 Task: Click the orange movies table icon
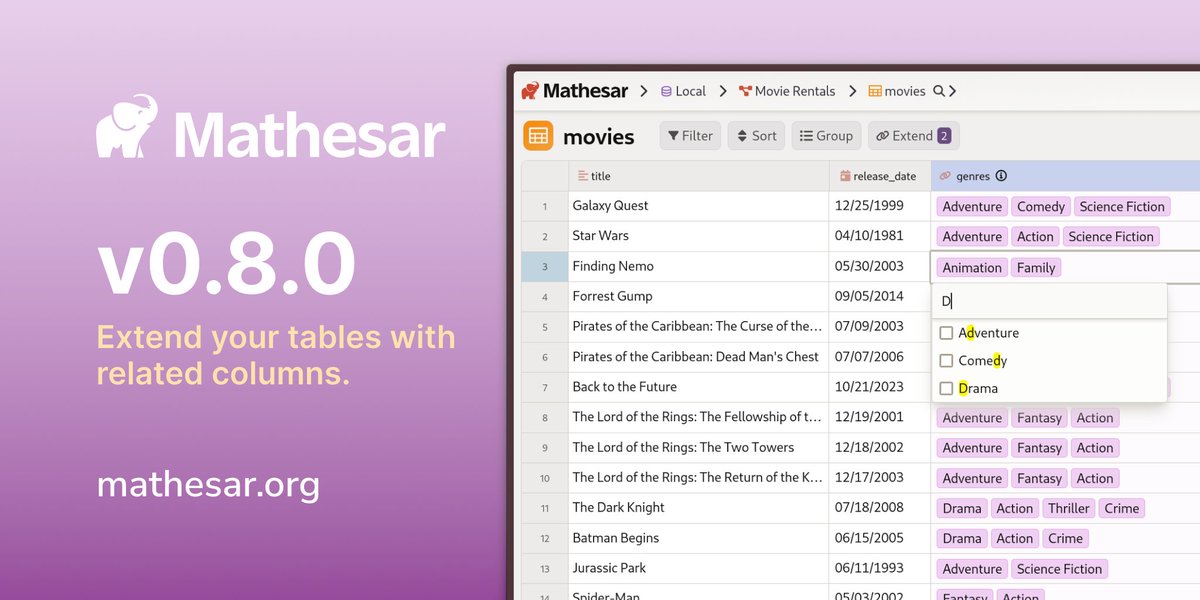point(538,136)
